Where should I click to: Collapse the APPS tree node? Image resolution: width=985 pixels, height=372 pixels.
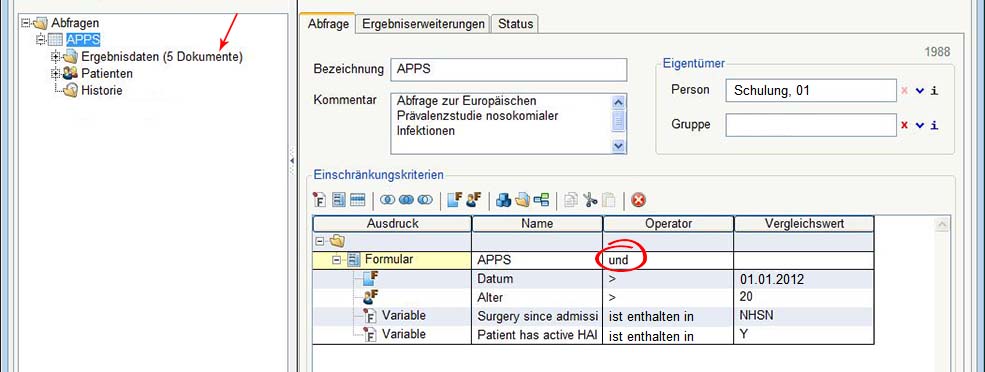click(41, 40)
